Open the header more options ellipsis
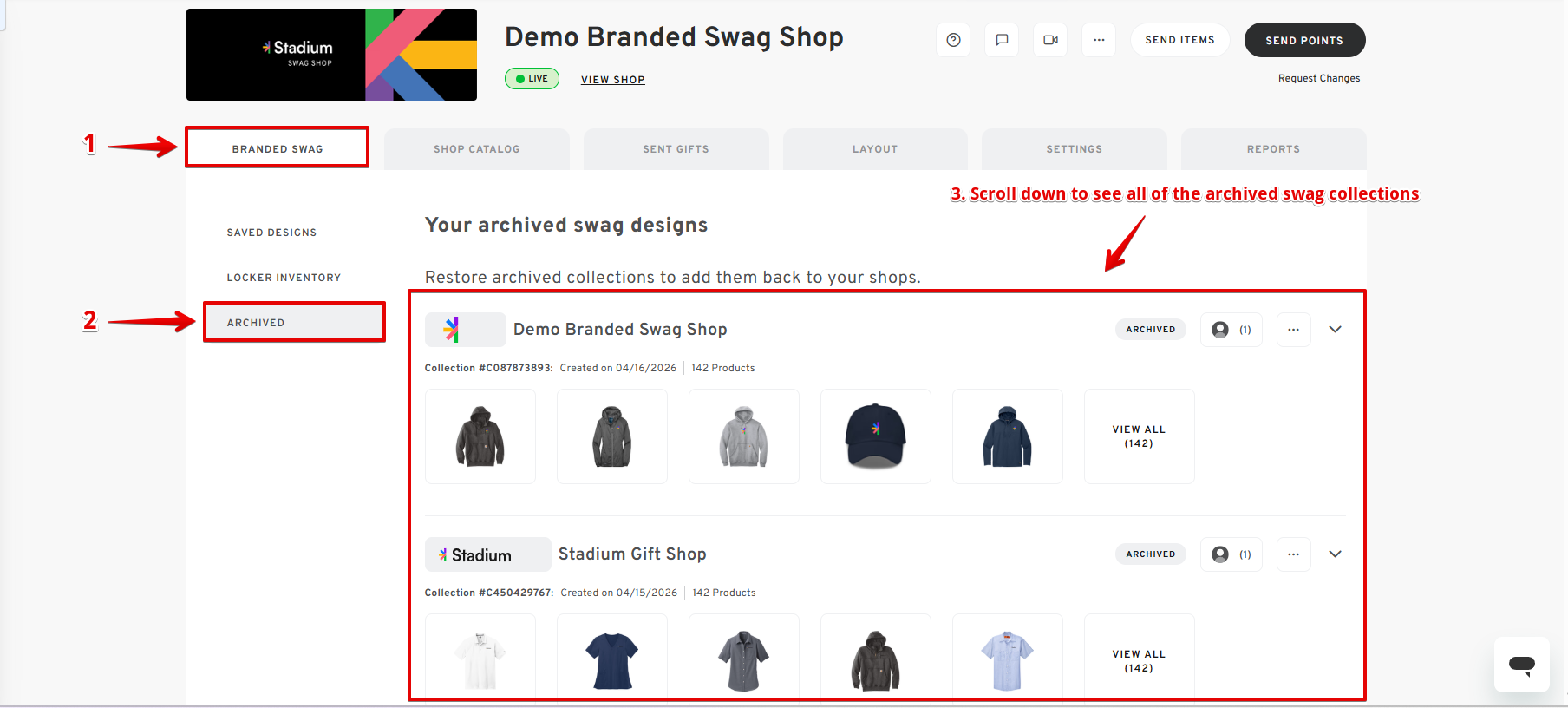This screenshot has width=1568, height=708. [x=1099, y=40]
